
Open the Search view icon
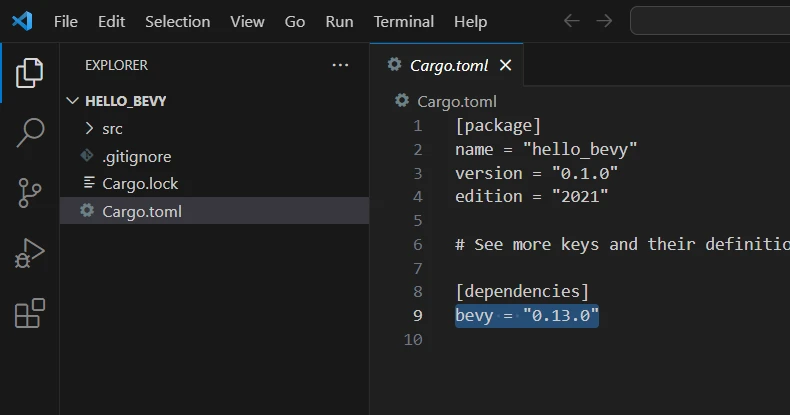coord(30,132)
